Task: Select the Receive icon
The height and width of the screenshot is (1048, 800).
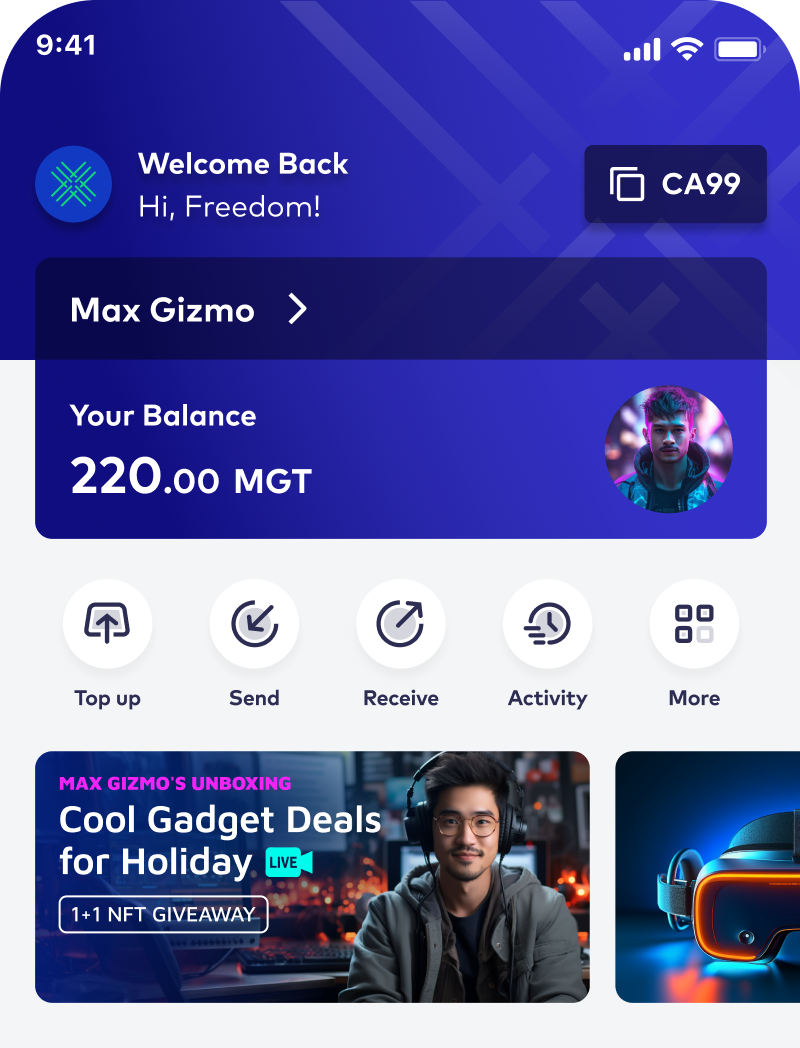Action: [400, 624]
